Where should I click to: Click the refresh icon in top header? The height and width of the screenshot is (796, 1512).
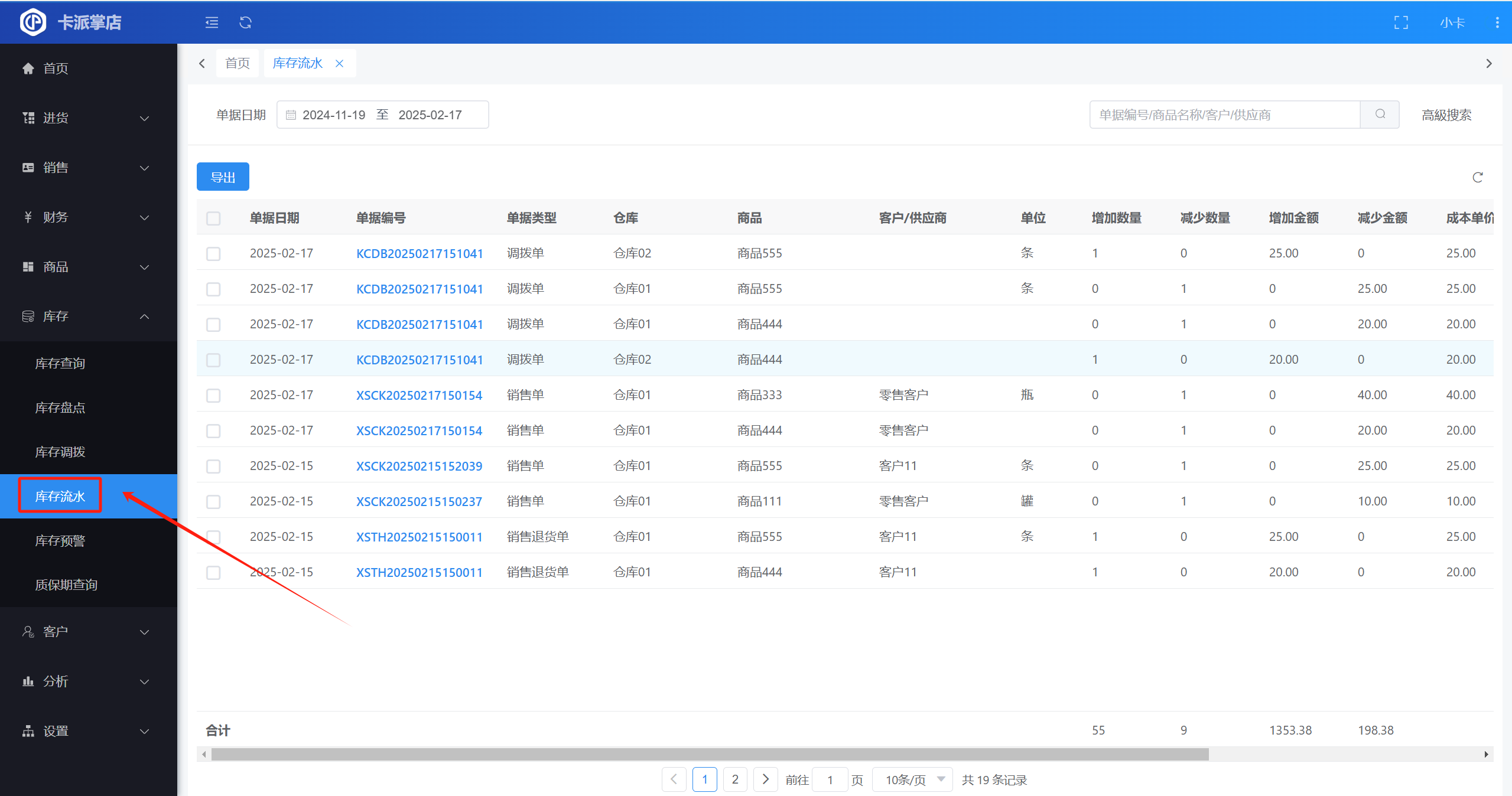pyautogui.click(x=245, y=22)
